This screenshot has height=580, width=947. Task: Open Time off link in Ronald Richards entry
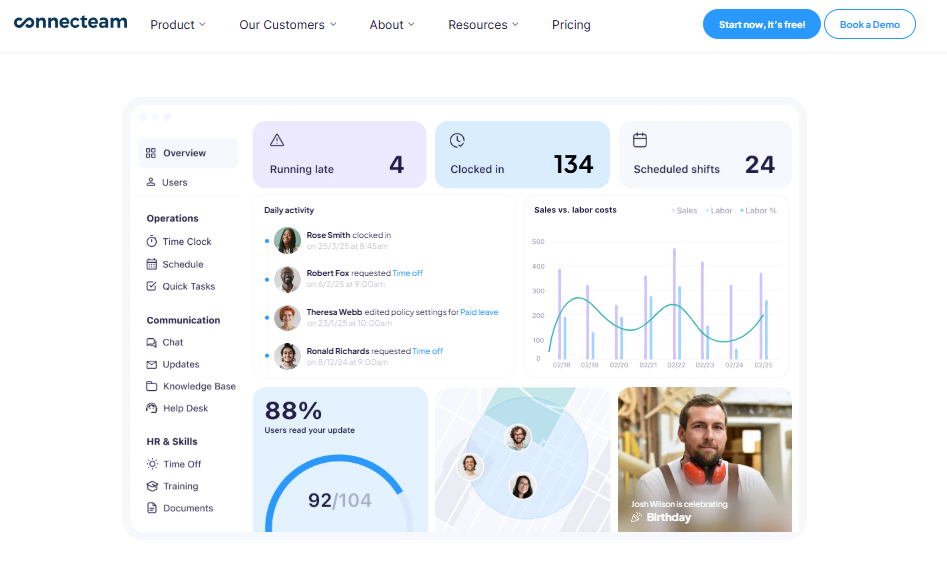428,351
